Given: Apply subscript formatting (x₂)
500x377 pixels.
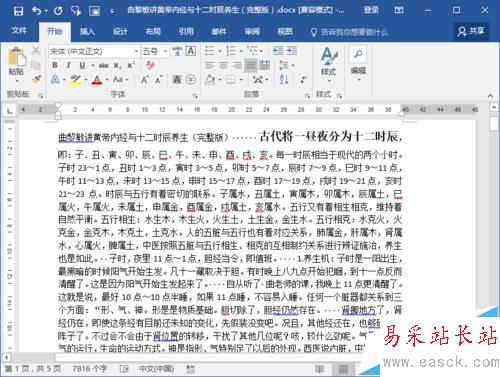Looking at the screenshot, I should 117,65.
